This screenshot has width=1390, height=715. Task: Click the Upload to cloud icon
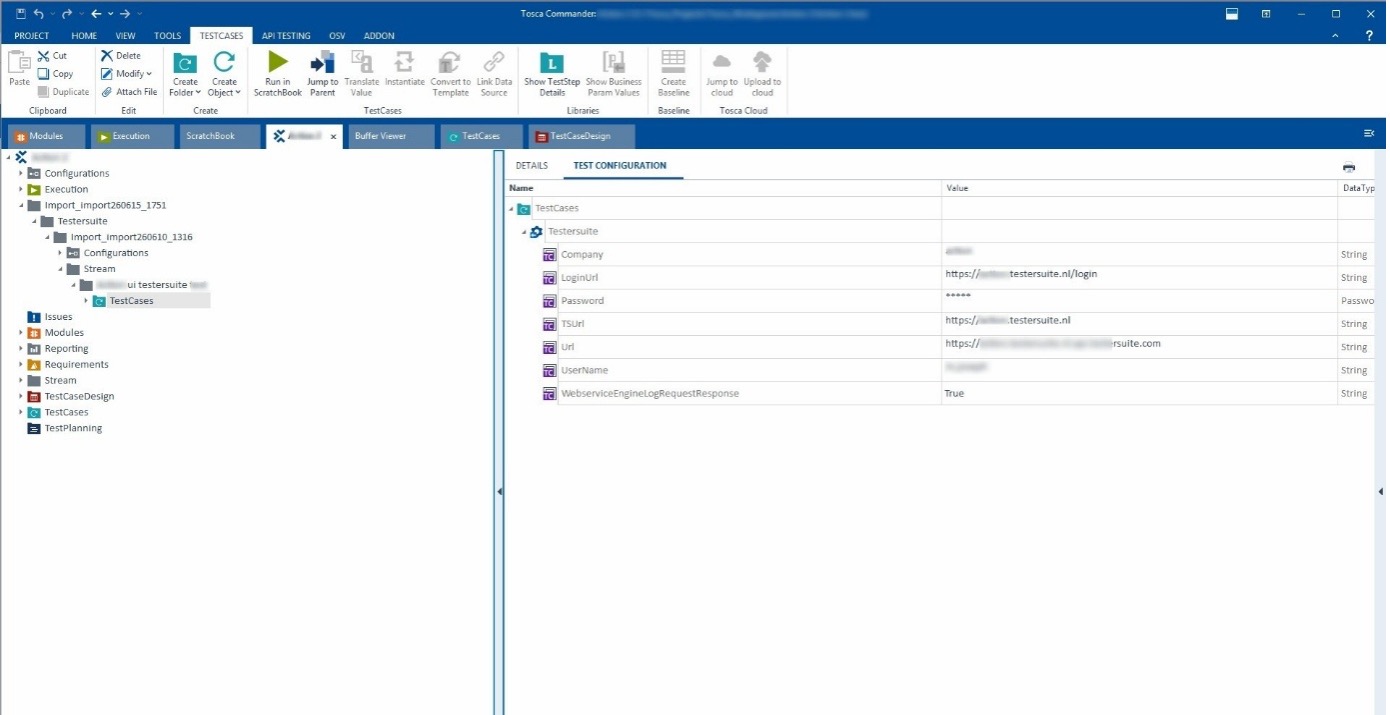tap(762, 62)
